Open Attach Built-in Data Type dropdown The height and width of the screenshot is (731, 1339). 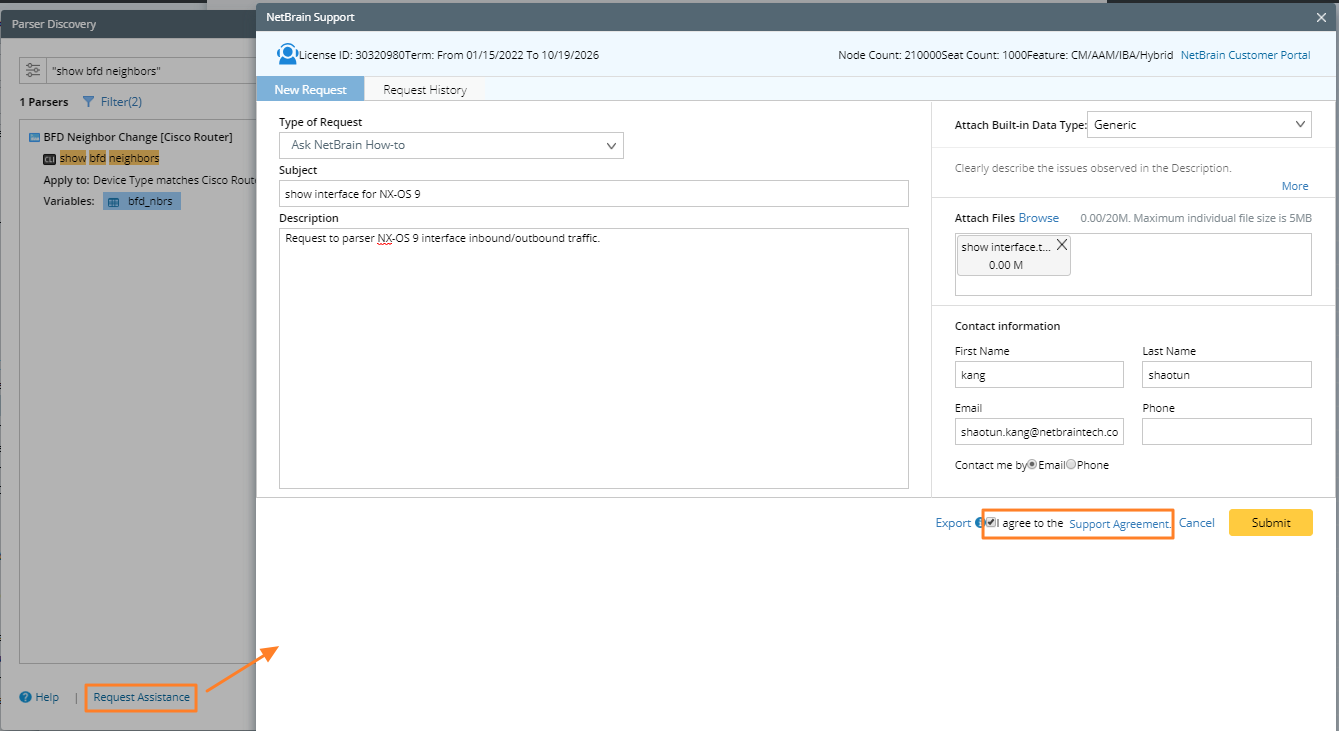[x=1198, y=125]
